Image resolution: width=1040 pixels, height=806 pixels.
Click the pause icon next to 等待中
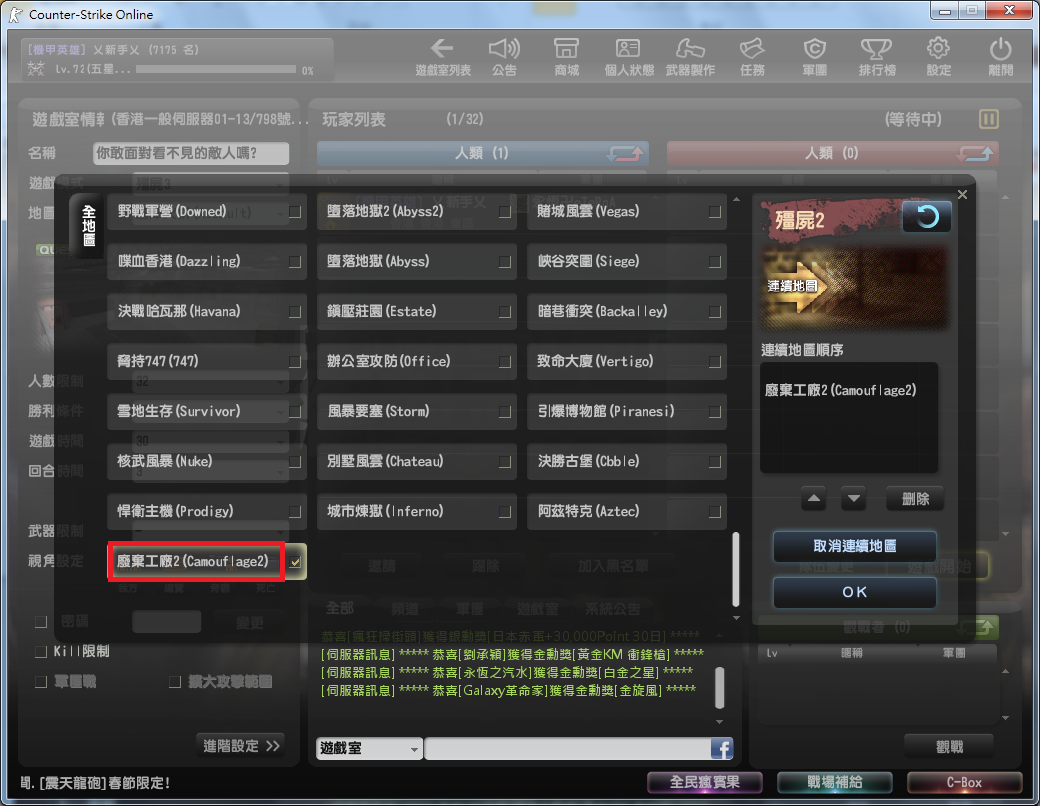tap(988, 119)
